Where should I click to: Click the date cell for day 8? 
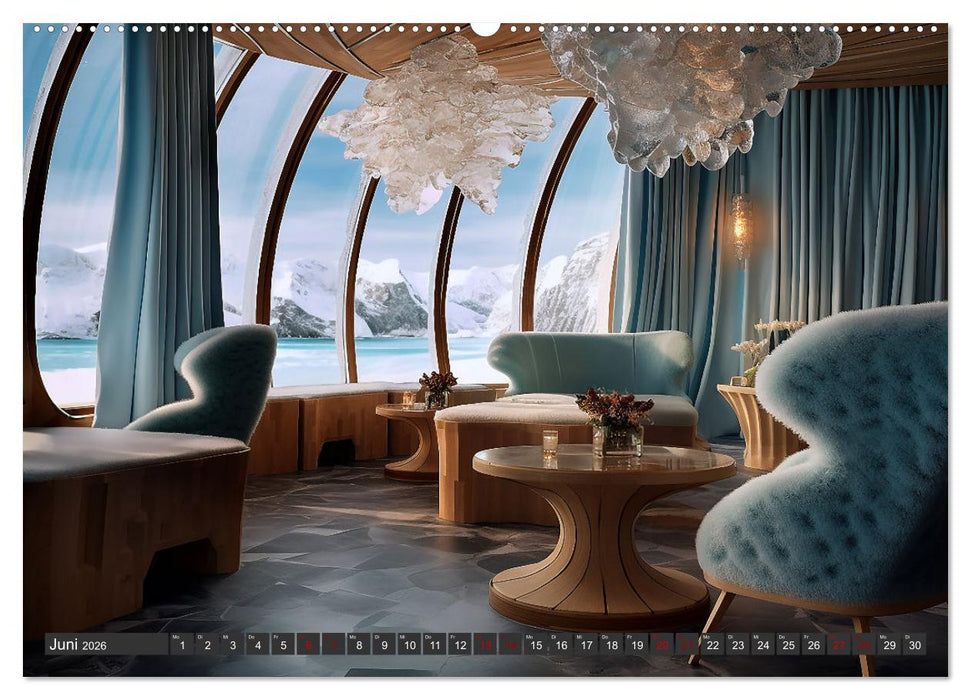[x=359, y=644]
